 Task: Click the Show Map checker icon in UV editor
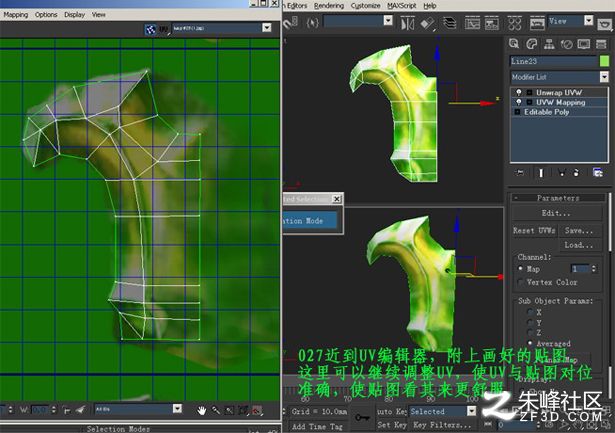click(x=150, y=29)
